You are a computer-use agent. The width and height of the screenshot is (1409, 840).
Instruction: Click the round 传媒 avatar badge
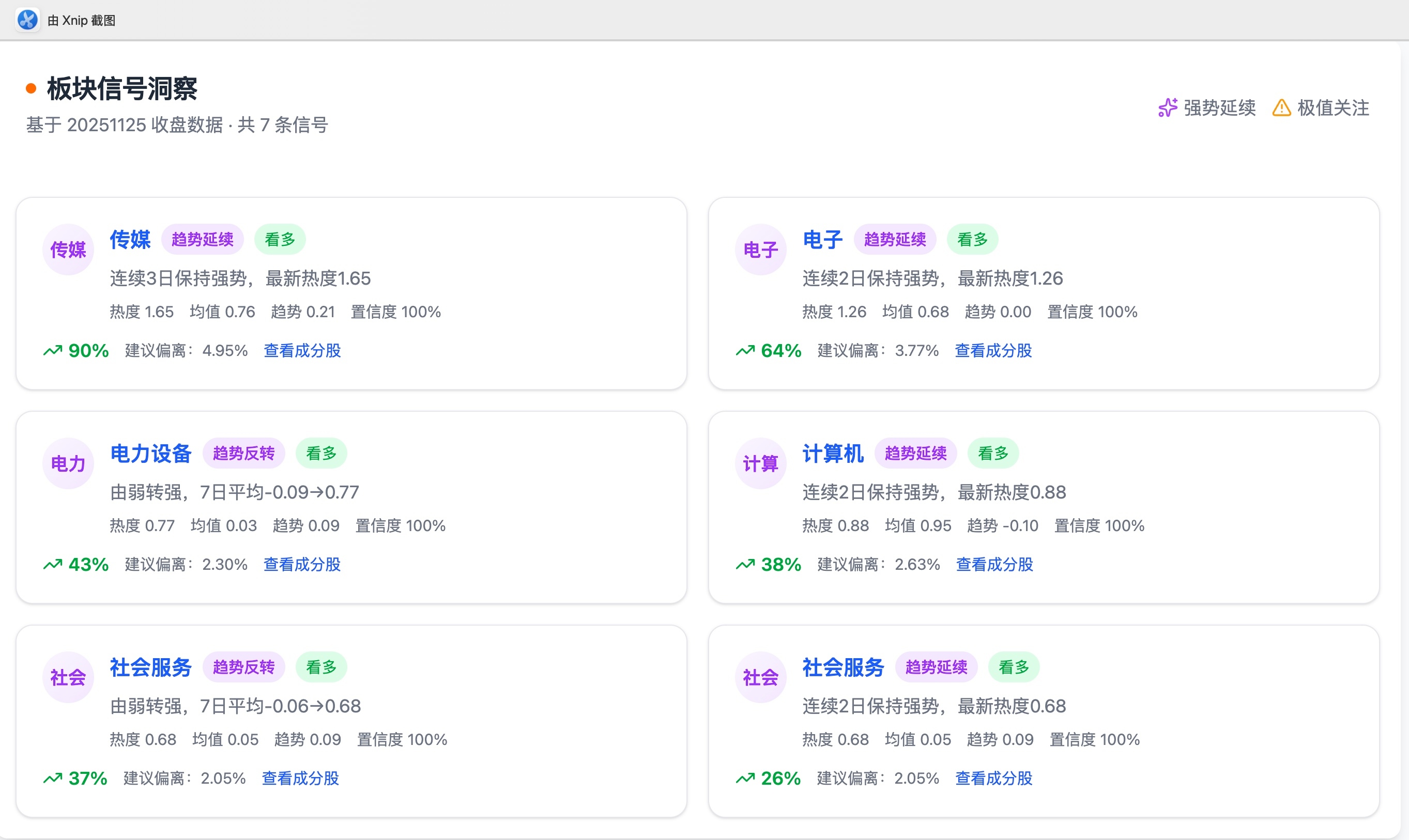click(x=68, y=250)
